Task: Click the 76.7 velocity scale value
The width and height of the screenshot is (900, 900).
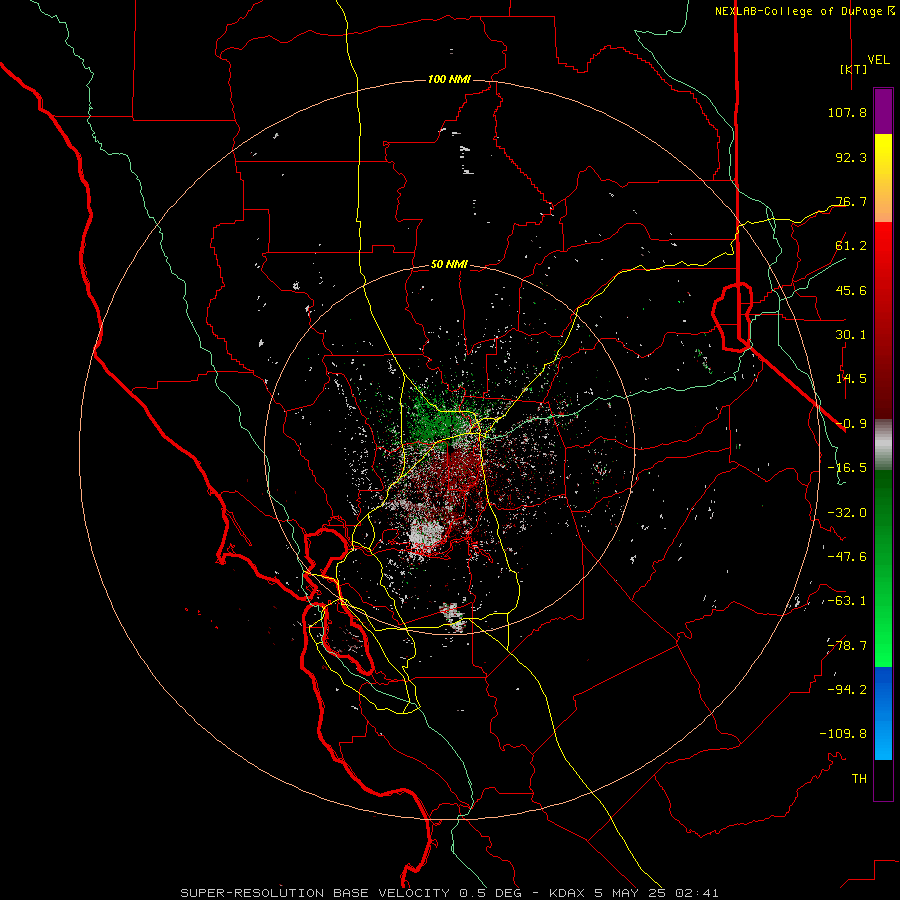Action: tap(851, 201)
